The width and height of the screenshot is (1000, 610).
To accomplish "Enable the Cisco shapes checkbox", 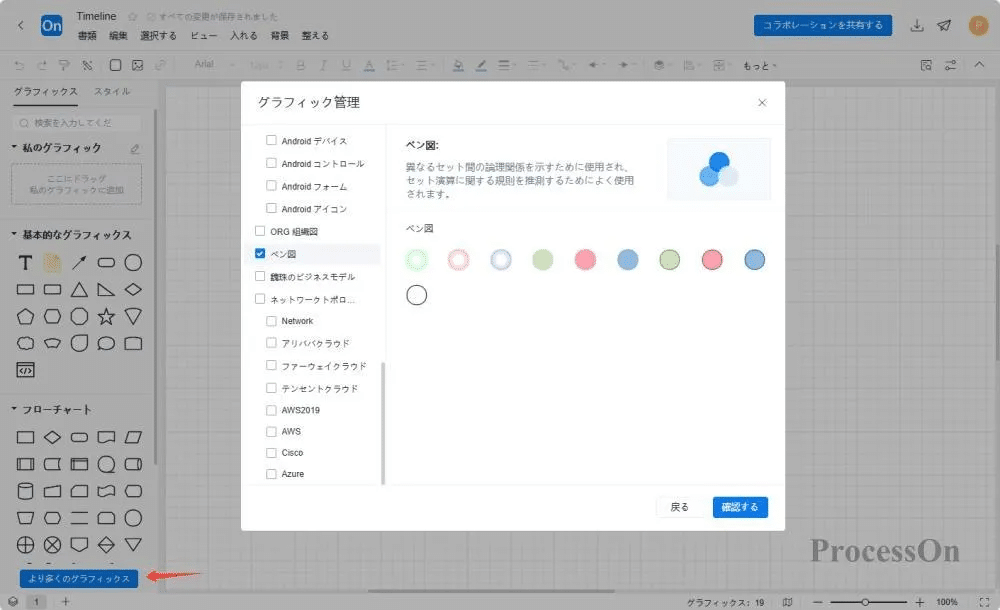I will tap(270, 452).
